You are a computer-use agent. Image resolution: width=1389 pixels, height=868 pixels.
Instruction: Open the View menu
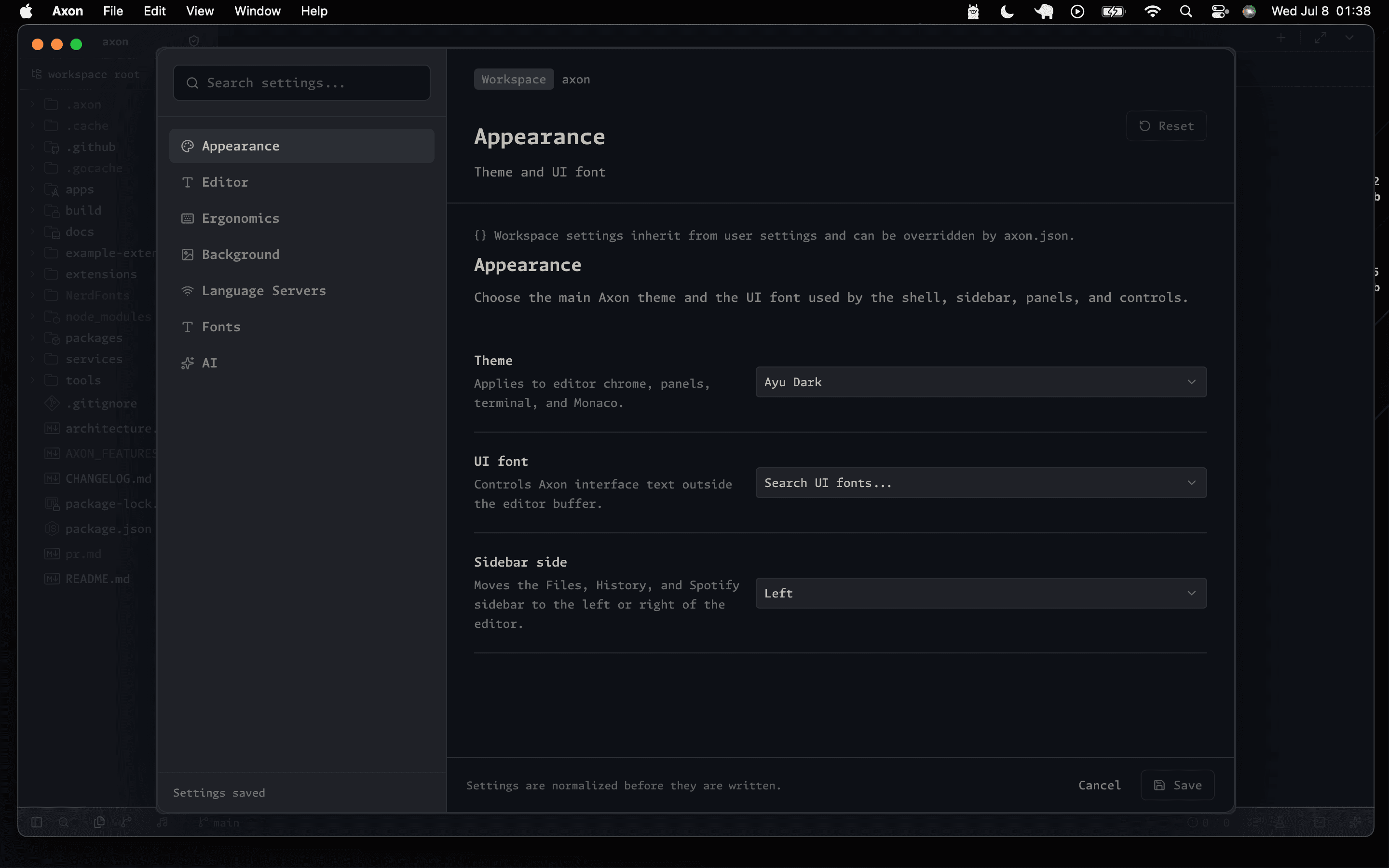coord(200,12)
